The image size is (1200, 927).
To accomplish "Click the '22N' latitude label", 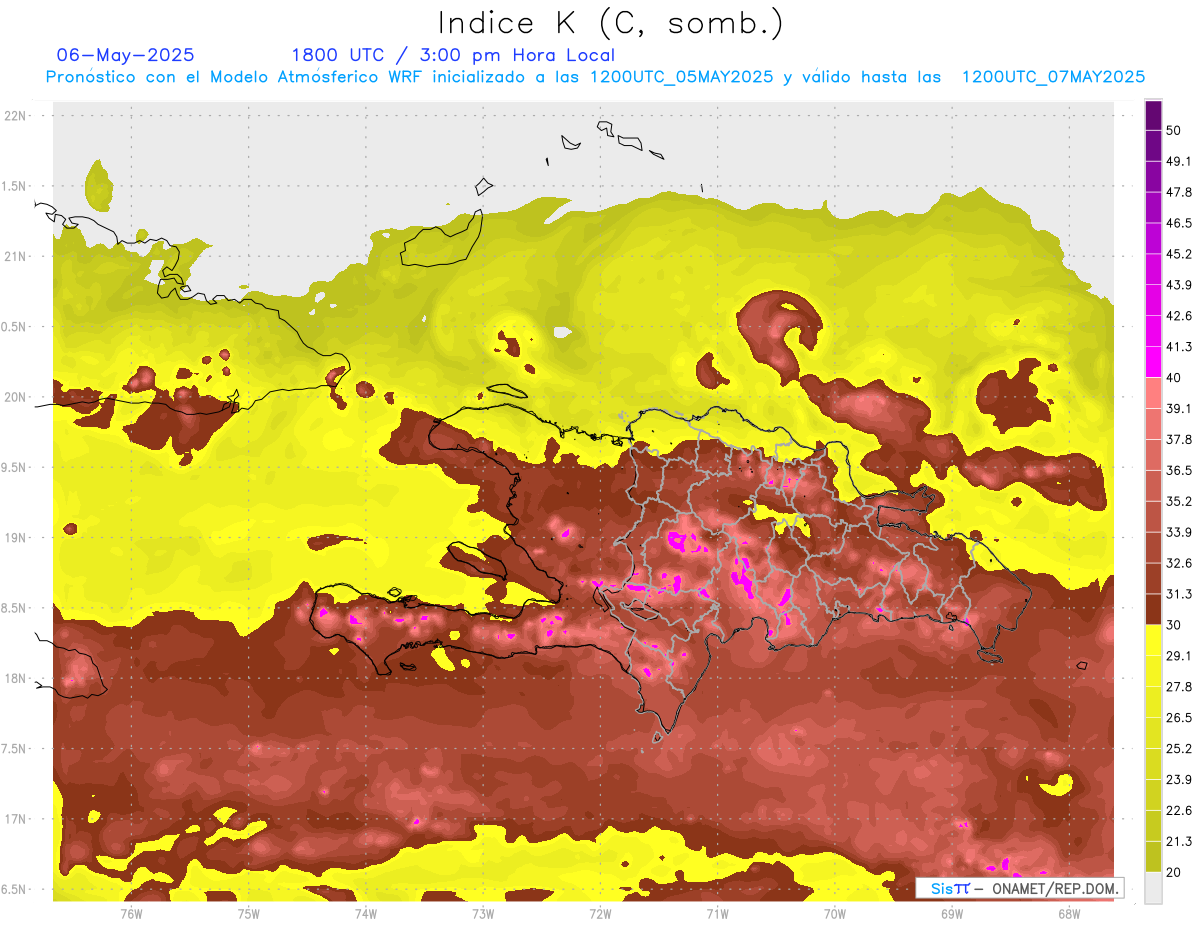I will tap(17, 116).
